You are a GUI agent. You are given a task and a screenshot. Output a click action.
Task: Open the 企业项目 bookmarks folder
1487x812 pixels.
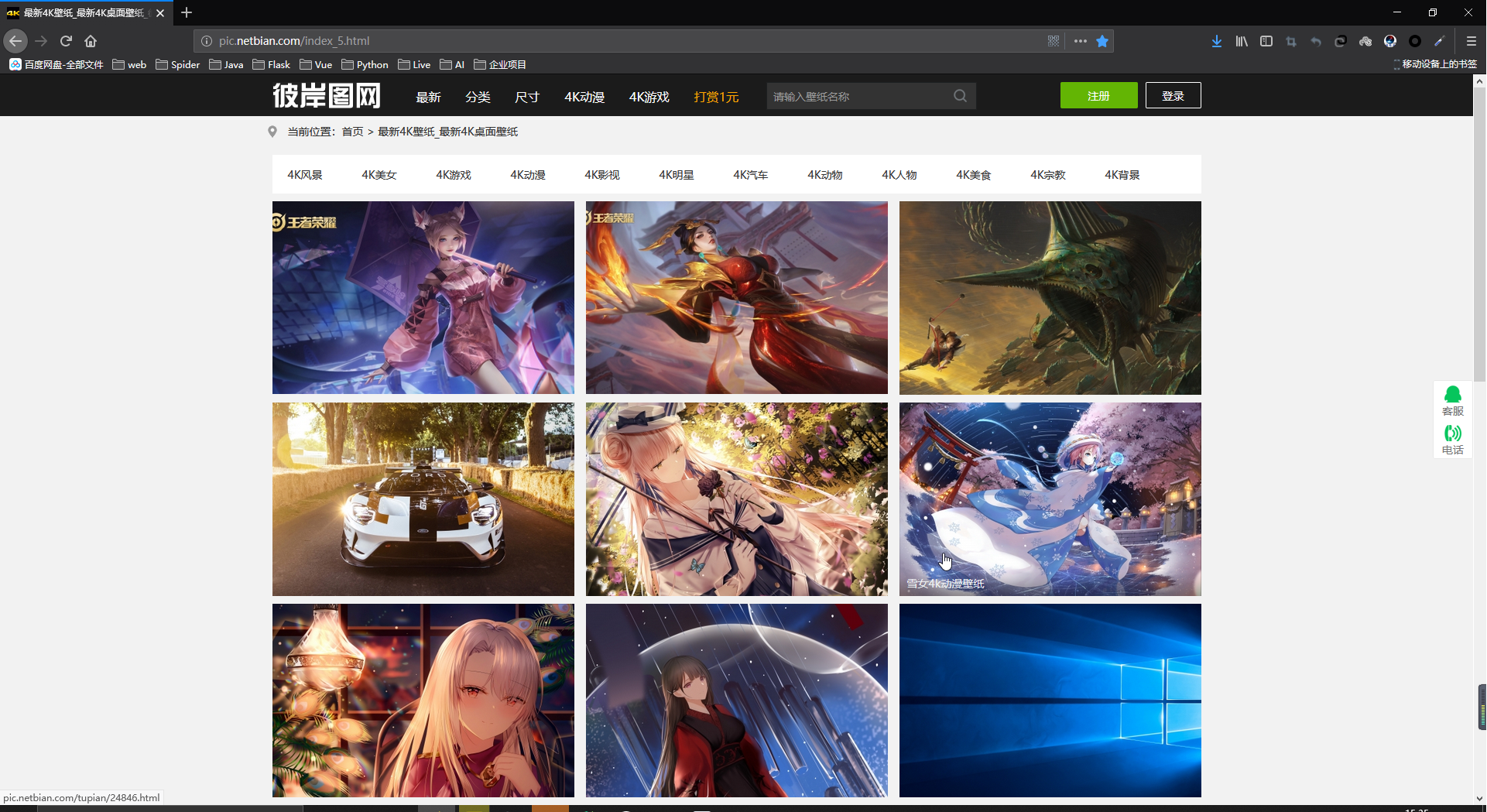pyautogui.click(x=500, y=64)
